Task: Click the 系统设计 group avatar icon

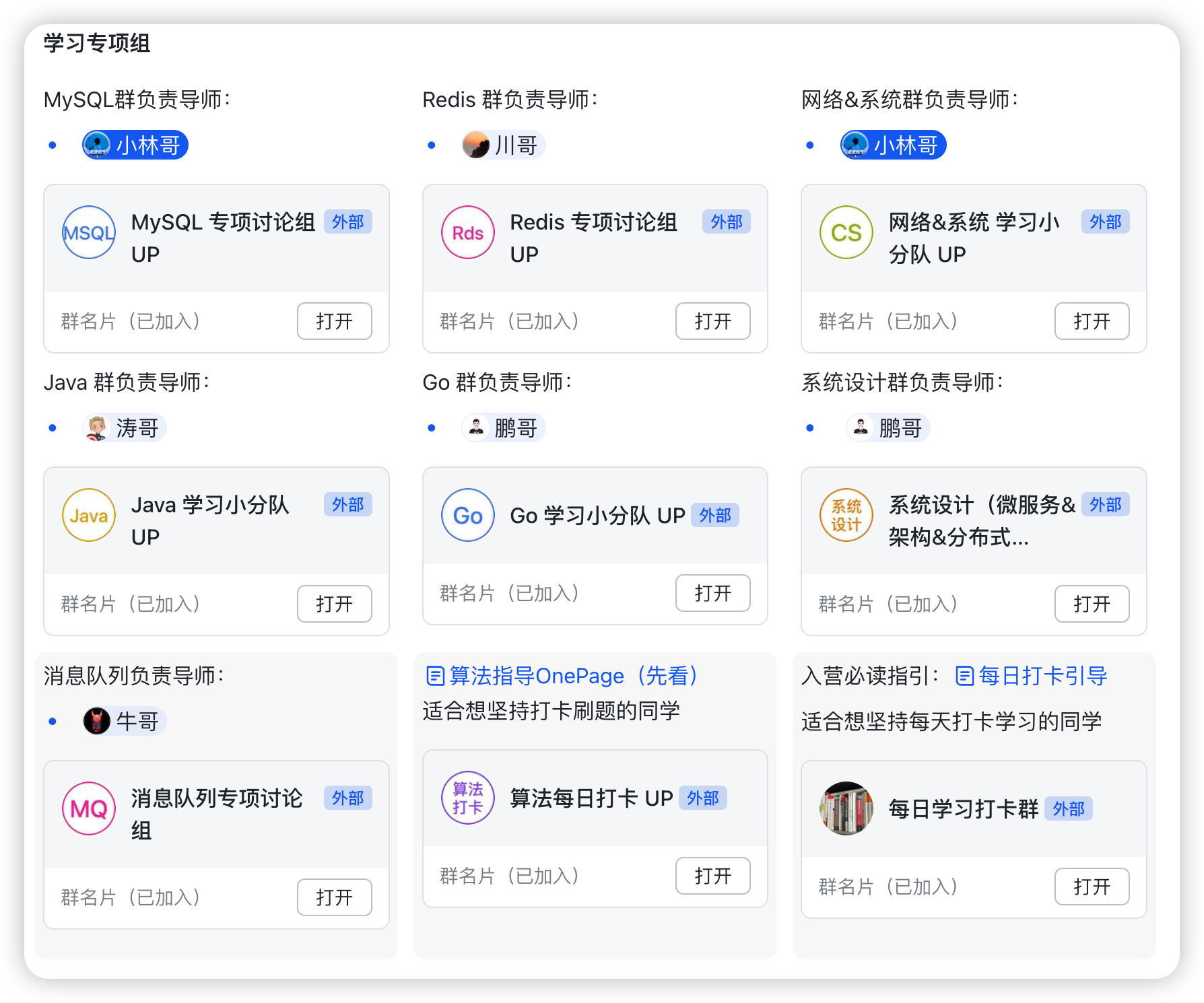Action: tap(846, 516)
